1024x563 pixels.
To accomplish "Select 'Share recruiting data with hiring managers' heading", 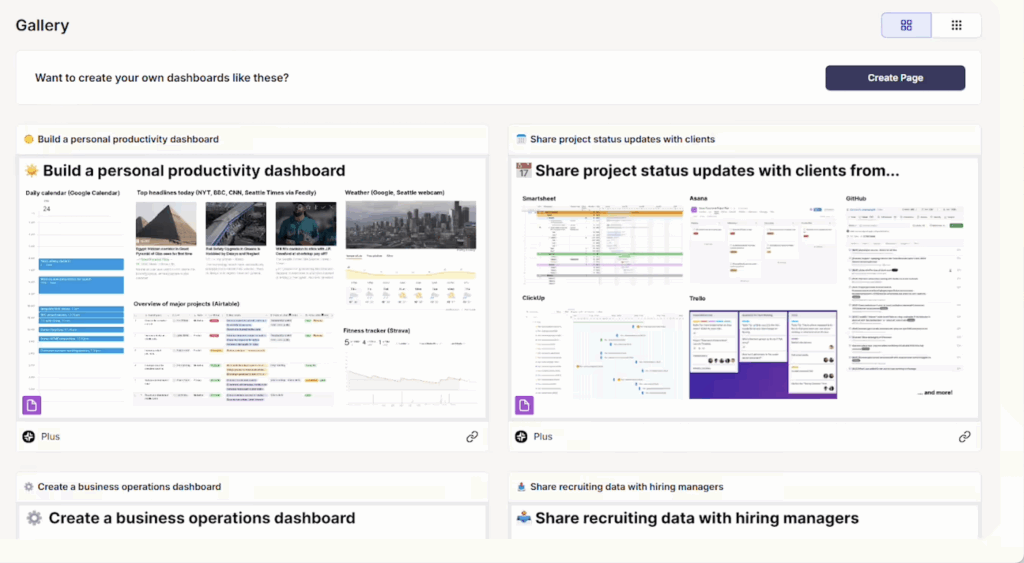I will pos(696,518).
